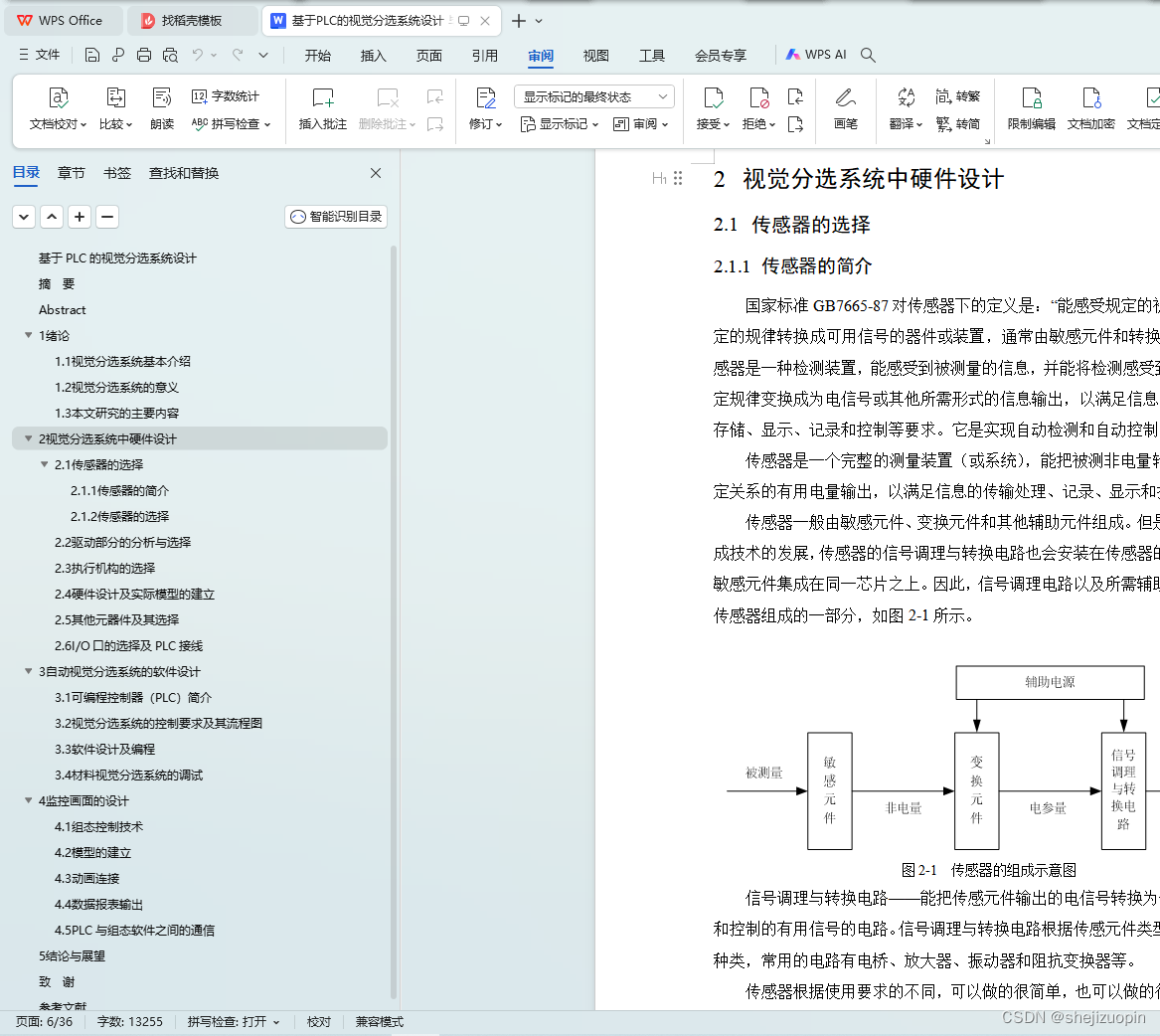Screen dimensions: 1160x1036
Task: Open 字数统计 word count
Action: tap(225, 96)
